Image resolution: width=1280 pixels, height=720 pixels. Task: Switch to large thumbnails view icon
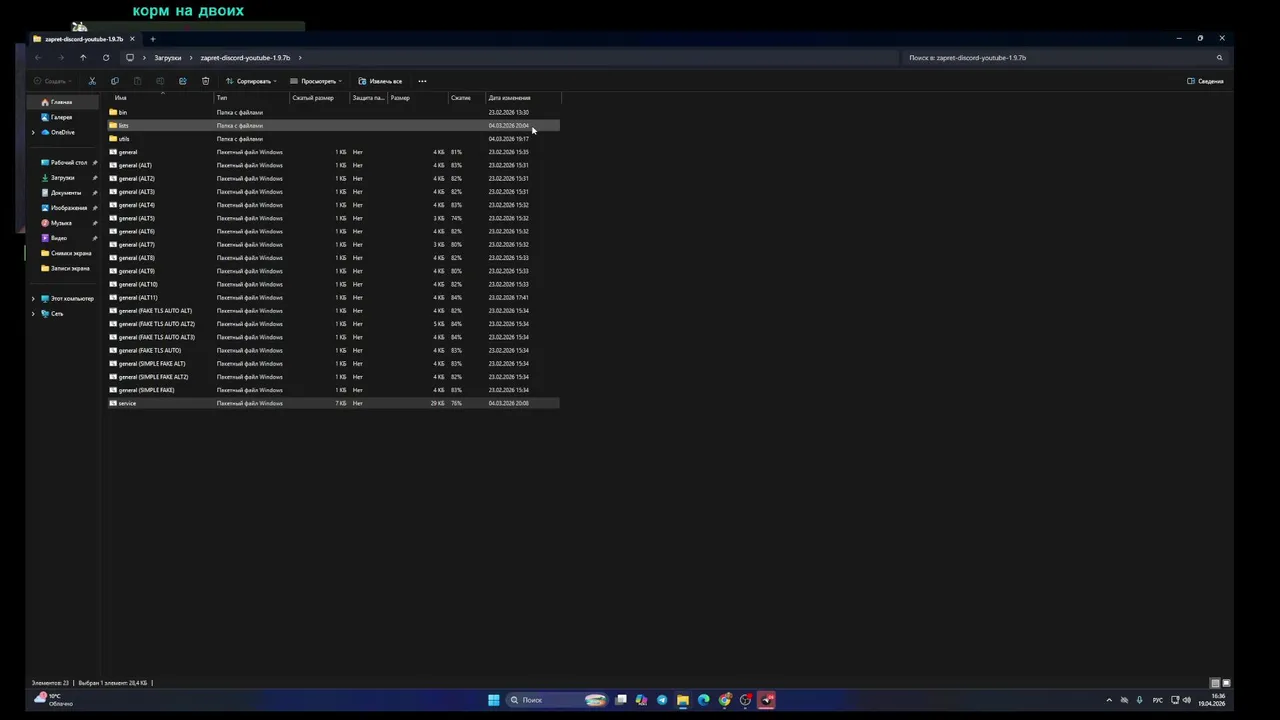[x=1227, y=683]
